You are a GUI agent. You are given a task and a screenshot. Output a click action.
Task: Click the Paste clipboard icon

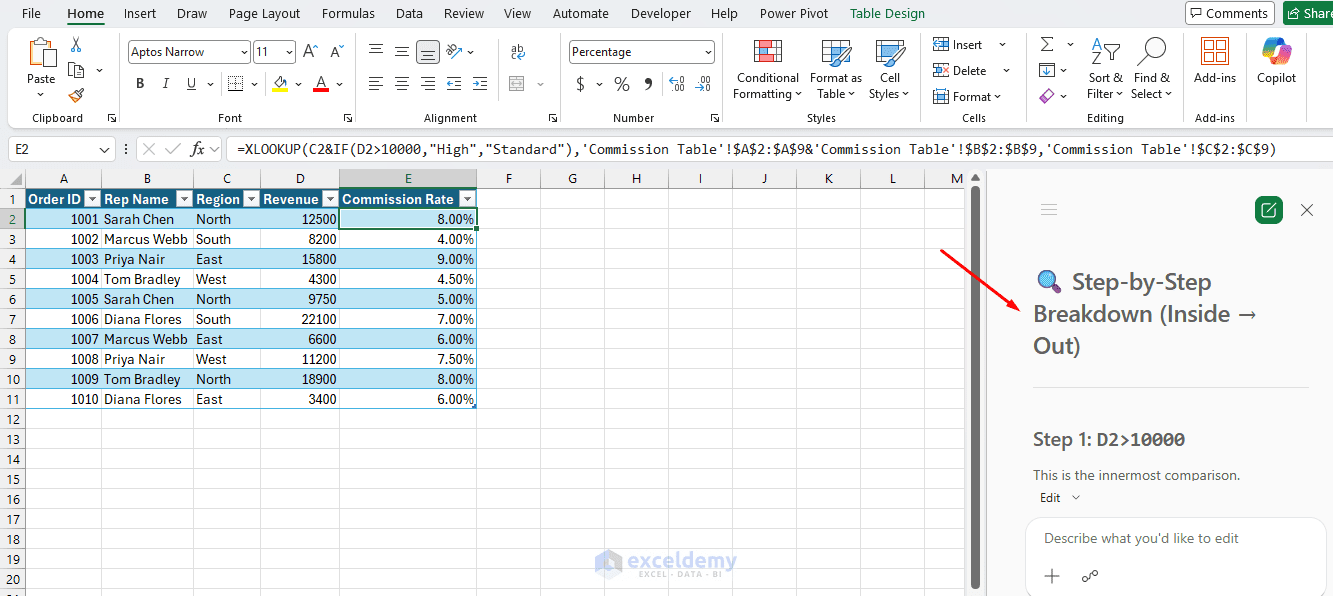pos(42,53)
